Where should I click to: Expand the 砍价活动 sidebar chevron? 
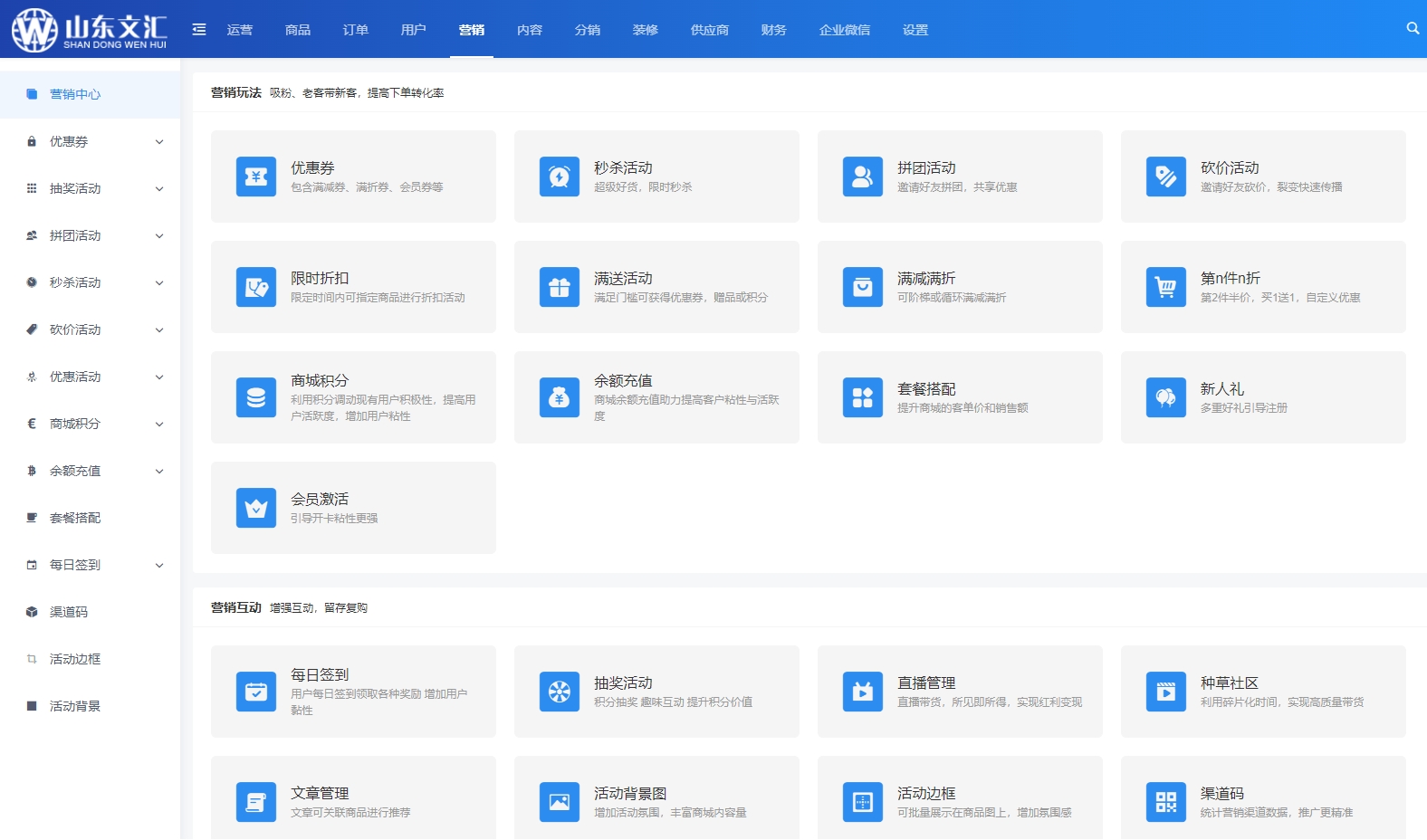pos(159,329)
